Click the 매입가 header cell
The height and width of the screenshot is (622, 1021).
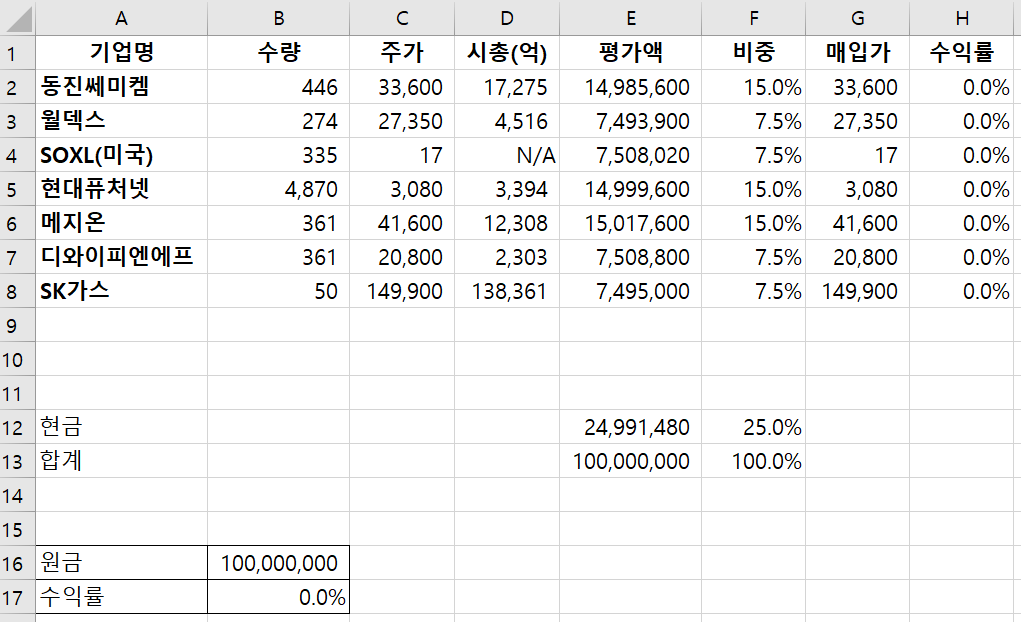click(x=858, y=53)
